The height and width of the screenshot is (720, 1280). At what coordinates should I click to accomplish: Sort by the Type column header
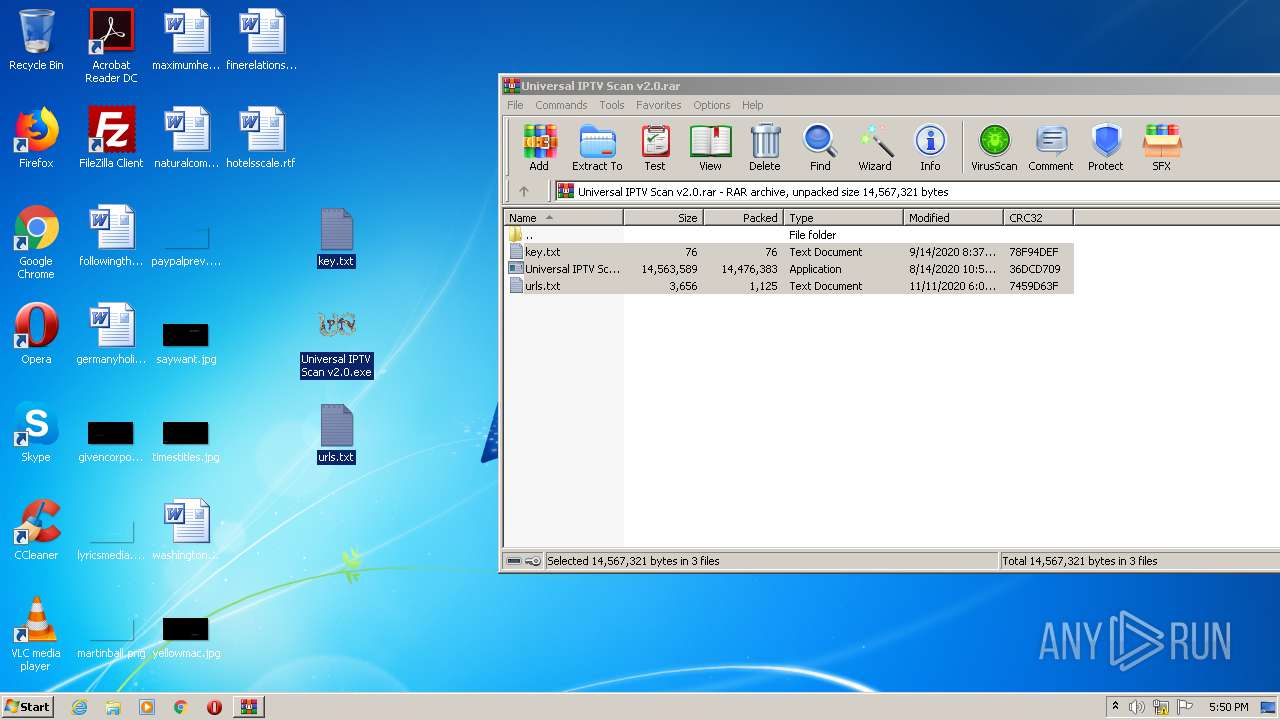(x=844, y=217)
